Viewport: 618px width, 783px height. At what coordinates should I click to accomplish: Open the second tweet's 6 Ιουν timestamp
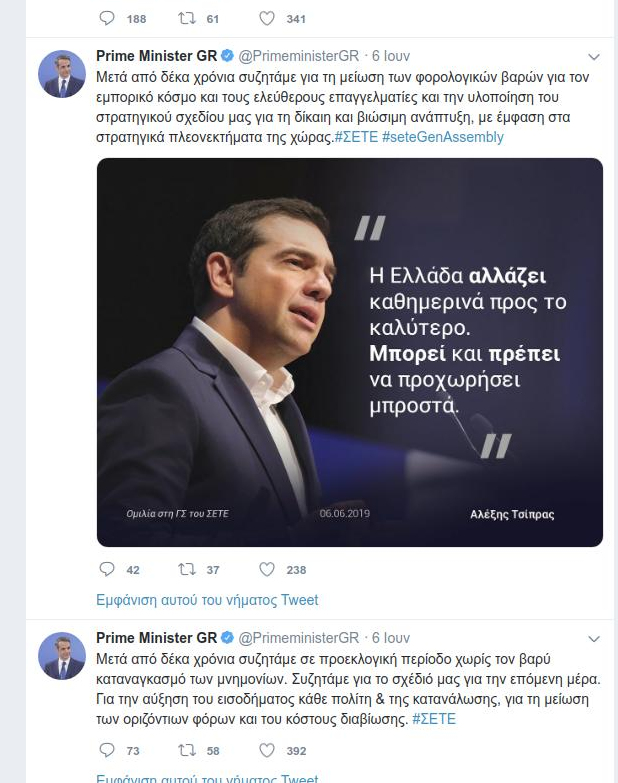click(x=391, y=638)
